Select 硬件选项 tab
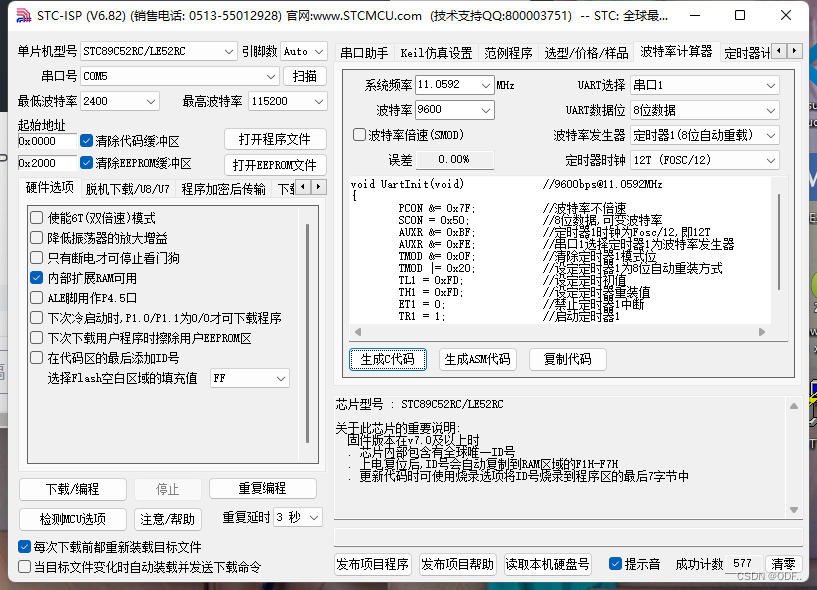817x590 pixels. point(49,187)
